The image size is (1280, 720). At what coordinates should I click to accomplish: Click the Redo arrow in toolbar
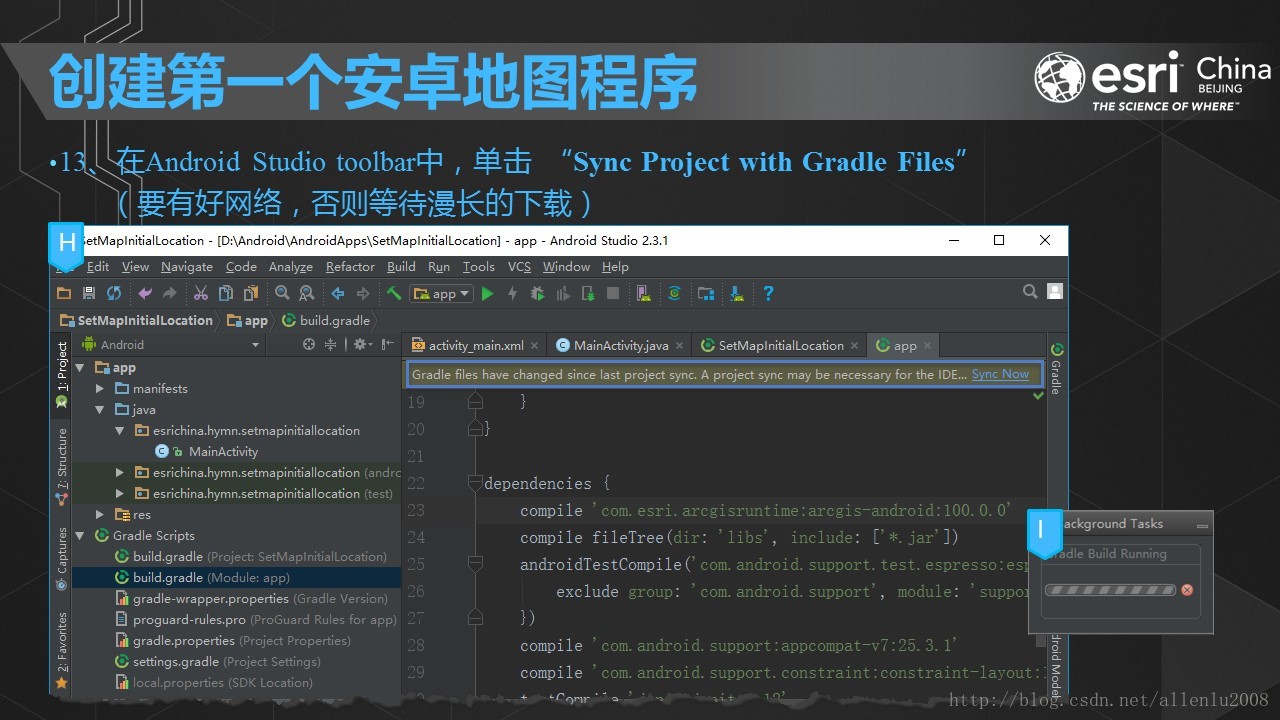[x=170, y=293]
